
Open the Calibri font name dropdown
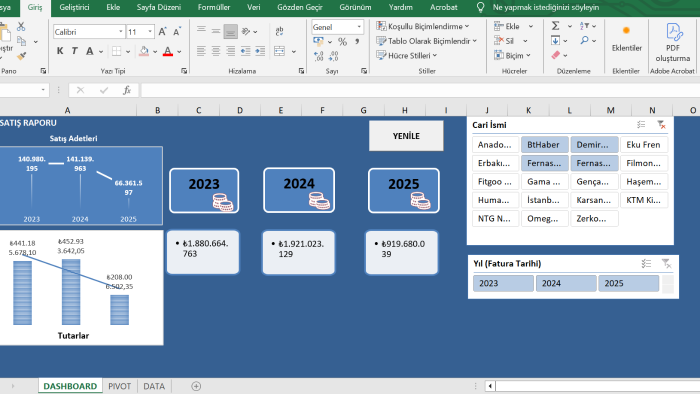pyautogui.click(x=121, y=32)
